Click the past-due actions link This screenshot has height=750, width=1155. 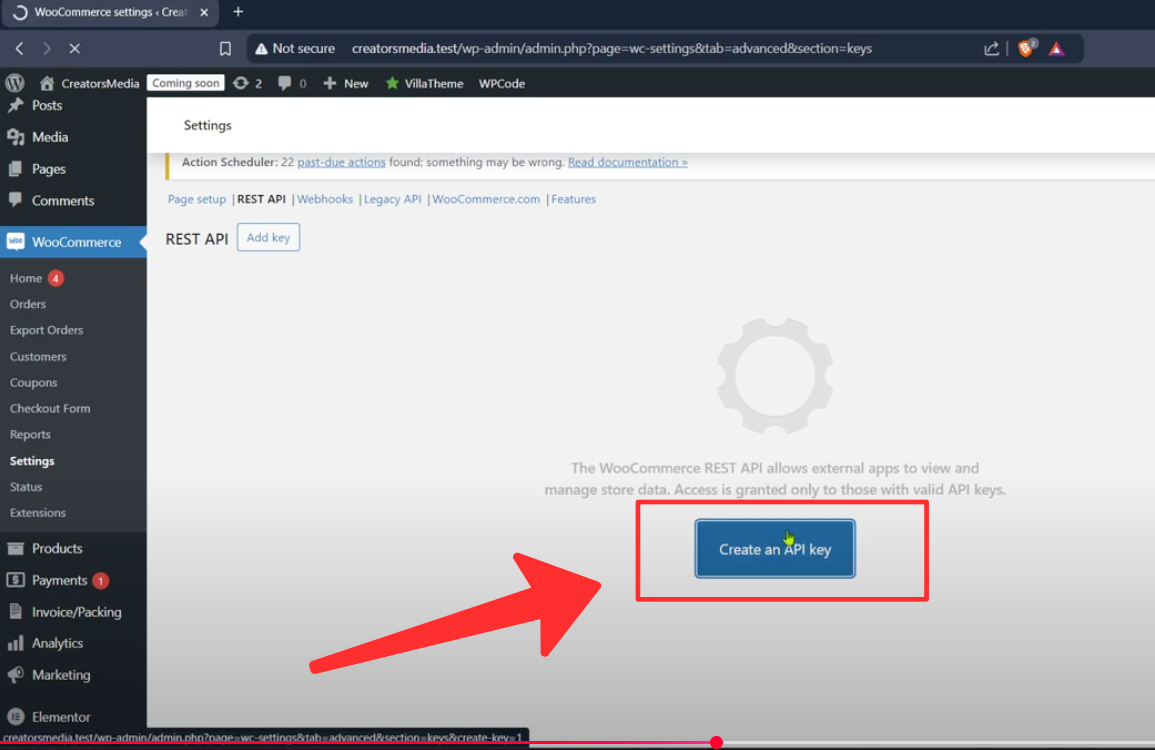point(341,162)
